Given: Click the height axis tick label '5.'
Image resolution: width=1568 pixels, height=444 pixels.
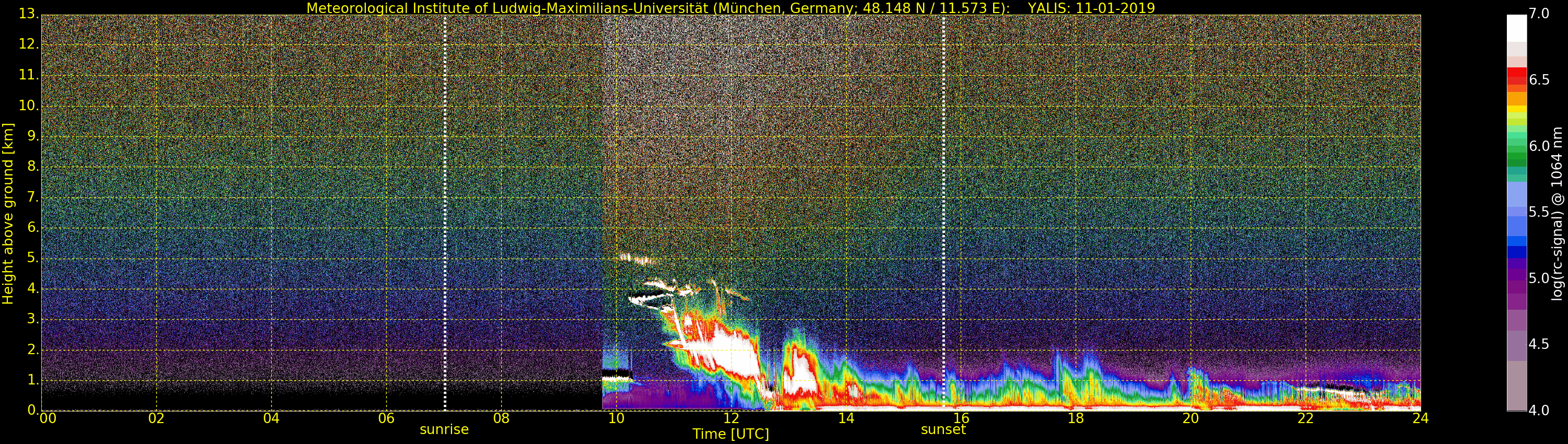Looking at the screenshot, I should click(32, 259).
